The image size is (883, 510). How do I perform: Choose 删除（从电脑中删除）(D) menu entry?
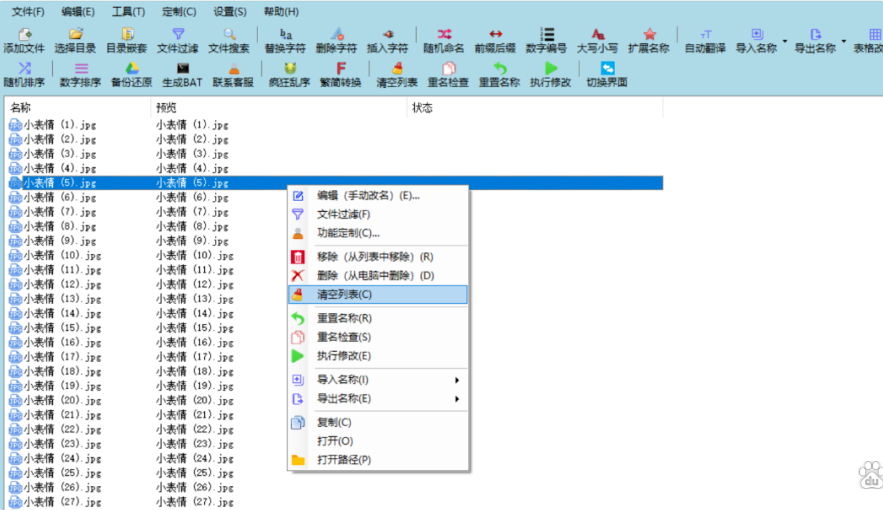[378, 275]
